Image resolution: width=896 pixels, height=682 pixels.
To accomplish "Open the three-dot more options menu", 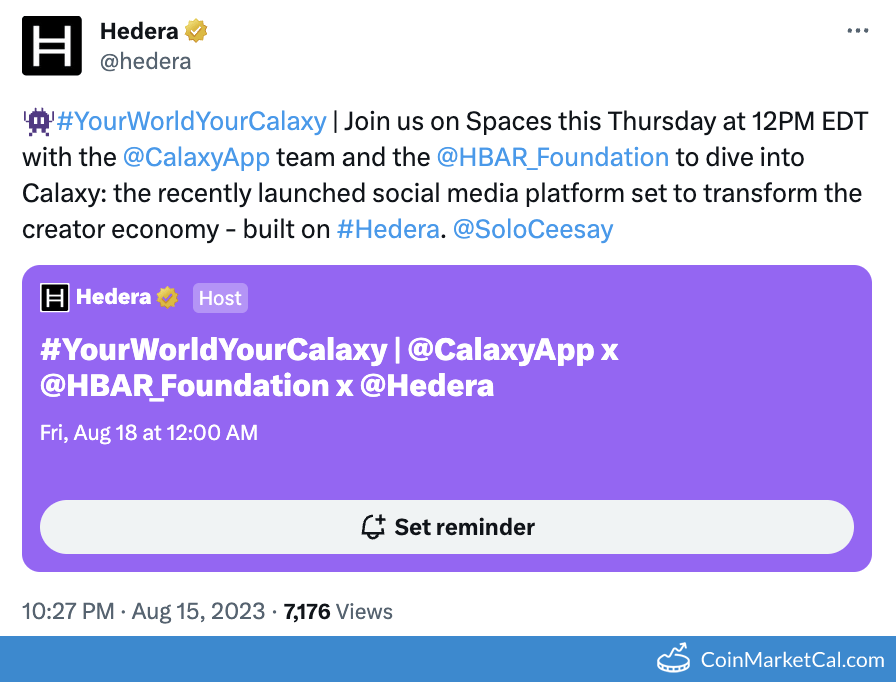I will tap(858, 31).
